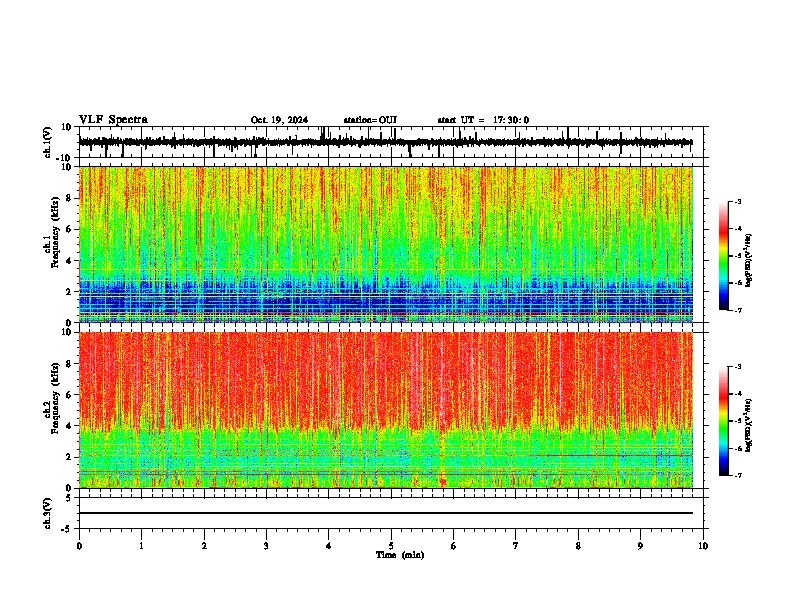Click time axis tick label '3'
The height and width of the screenshot is (612, 792).
[x=266, y=546]
